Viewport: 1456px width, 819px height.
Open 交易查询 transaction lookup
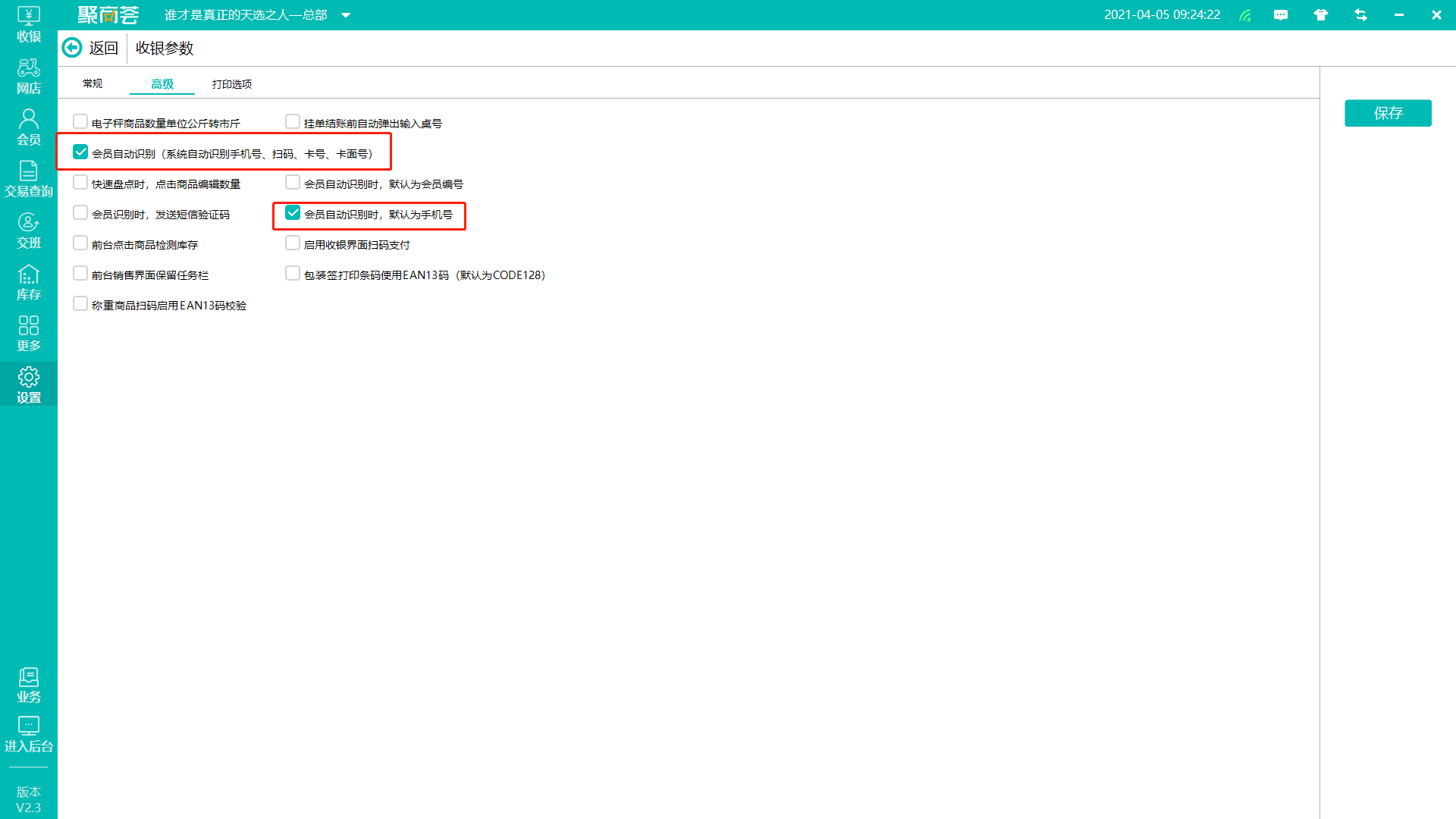click(x=29, y=179)
